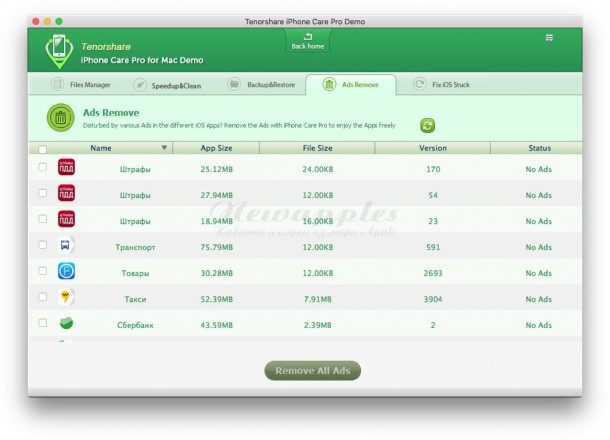Click the Version column header
The height and width of the screenshot is (440, 610).
tap(433, 148)
